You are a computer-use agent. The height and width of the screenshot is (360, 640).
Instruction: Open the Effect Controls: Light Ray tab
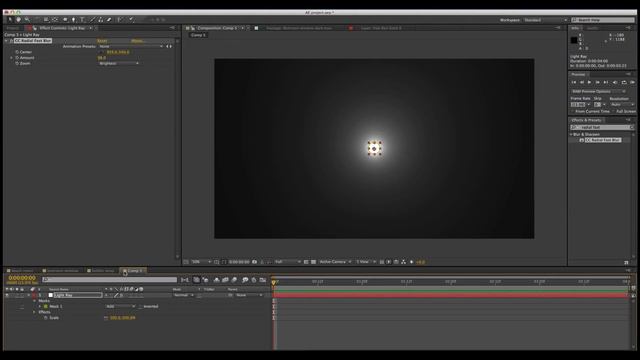61,28
